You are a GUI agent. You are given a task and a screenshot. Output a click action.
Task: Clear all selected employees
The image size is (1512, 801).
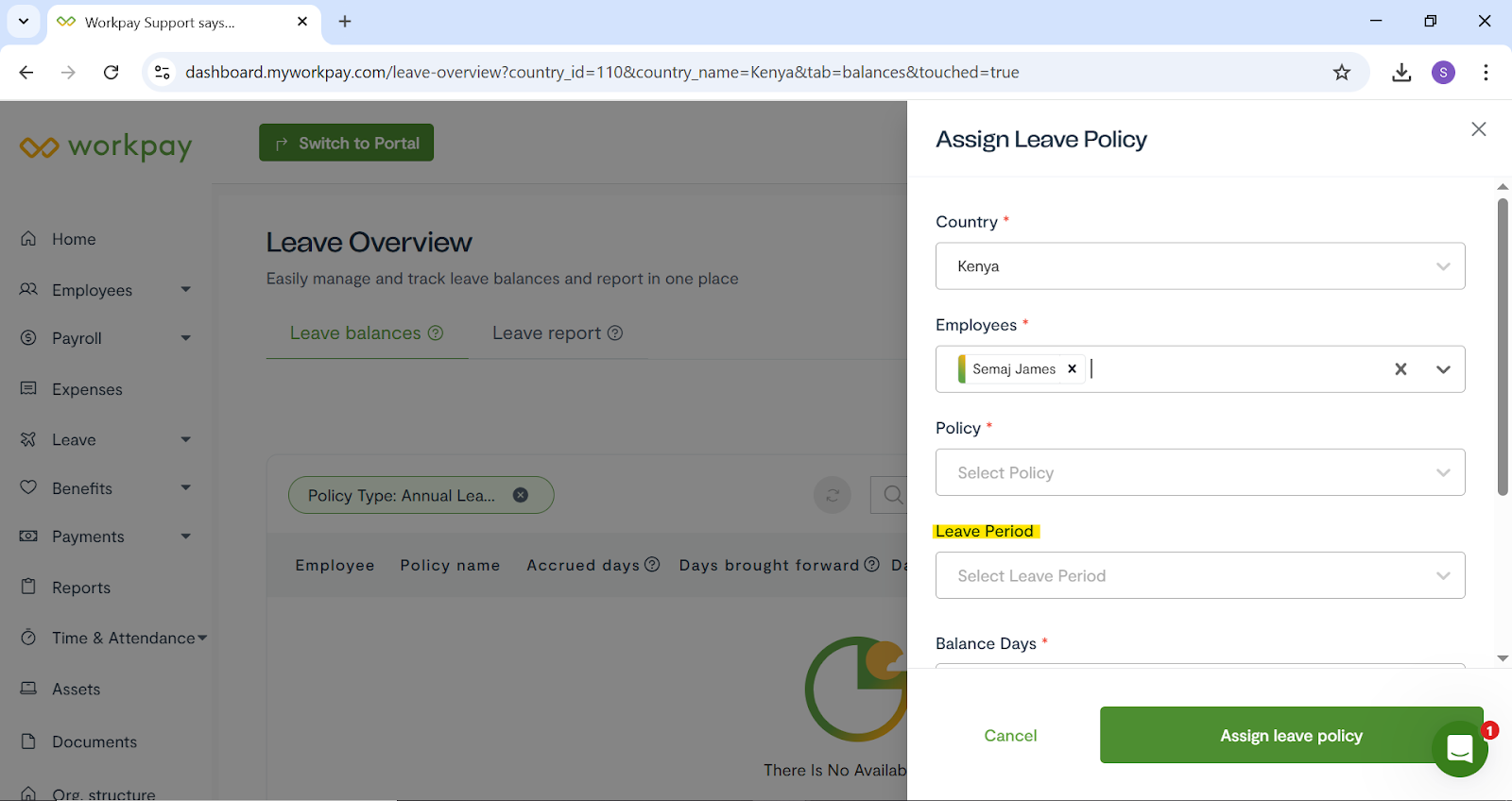(x=1400, y=369)
